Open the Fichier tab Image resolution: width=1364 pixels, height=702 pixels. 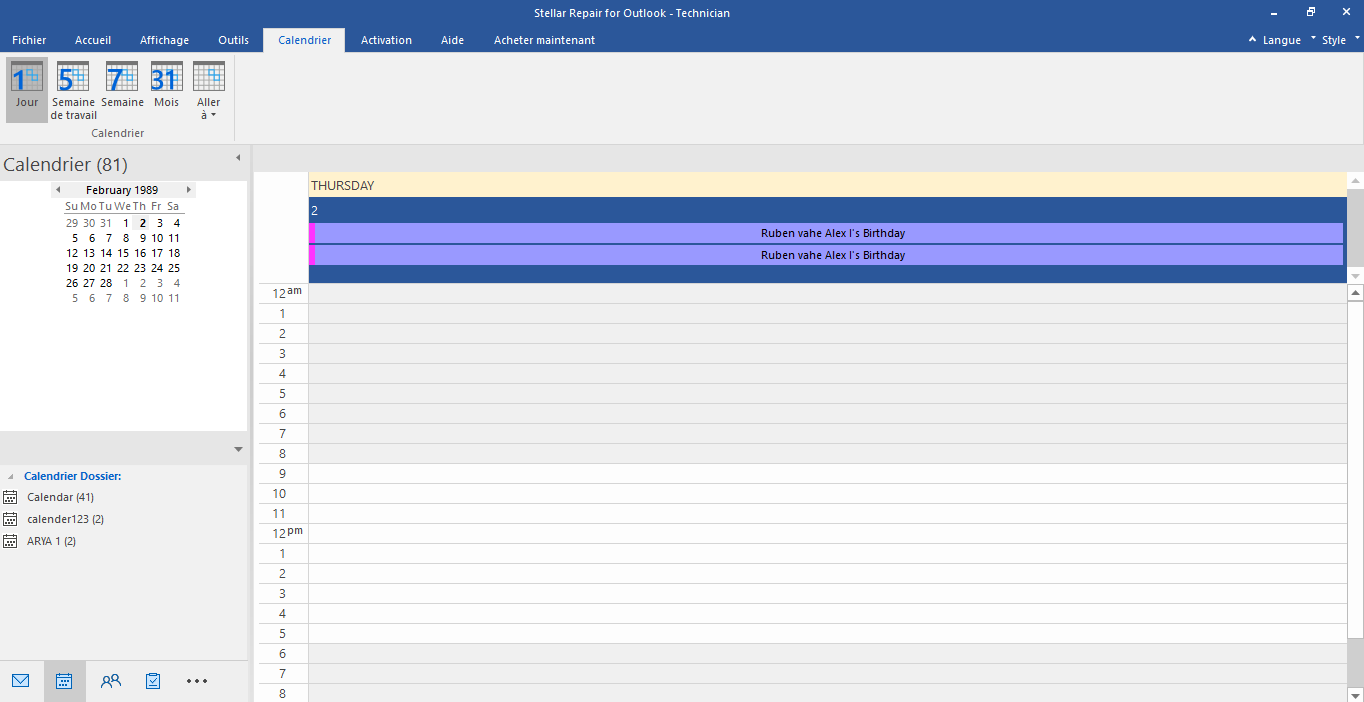click(29, 40)
